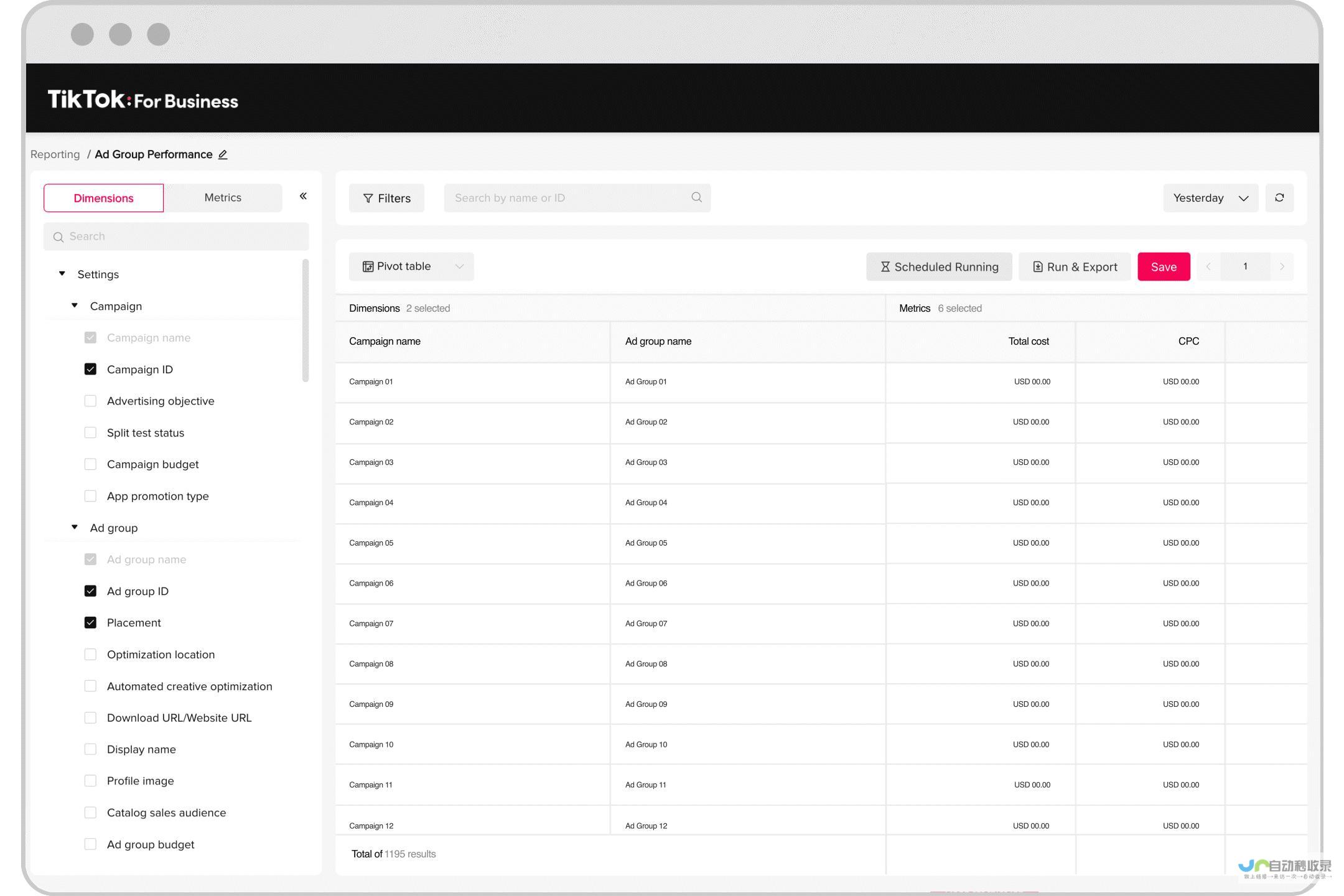Screen dimensions: 1344x896
Task: Check the Campaign budget checkbox
Action: [x=90, y=464]
